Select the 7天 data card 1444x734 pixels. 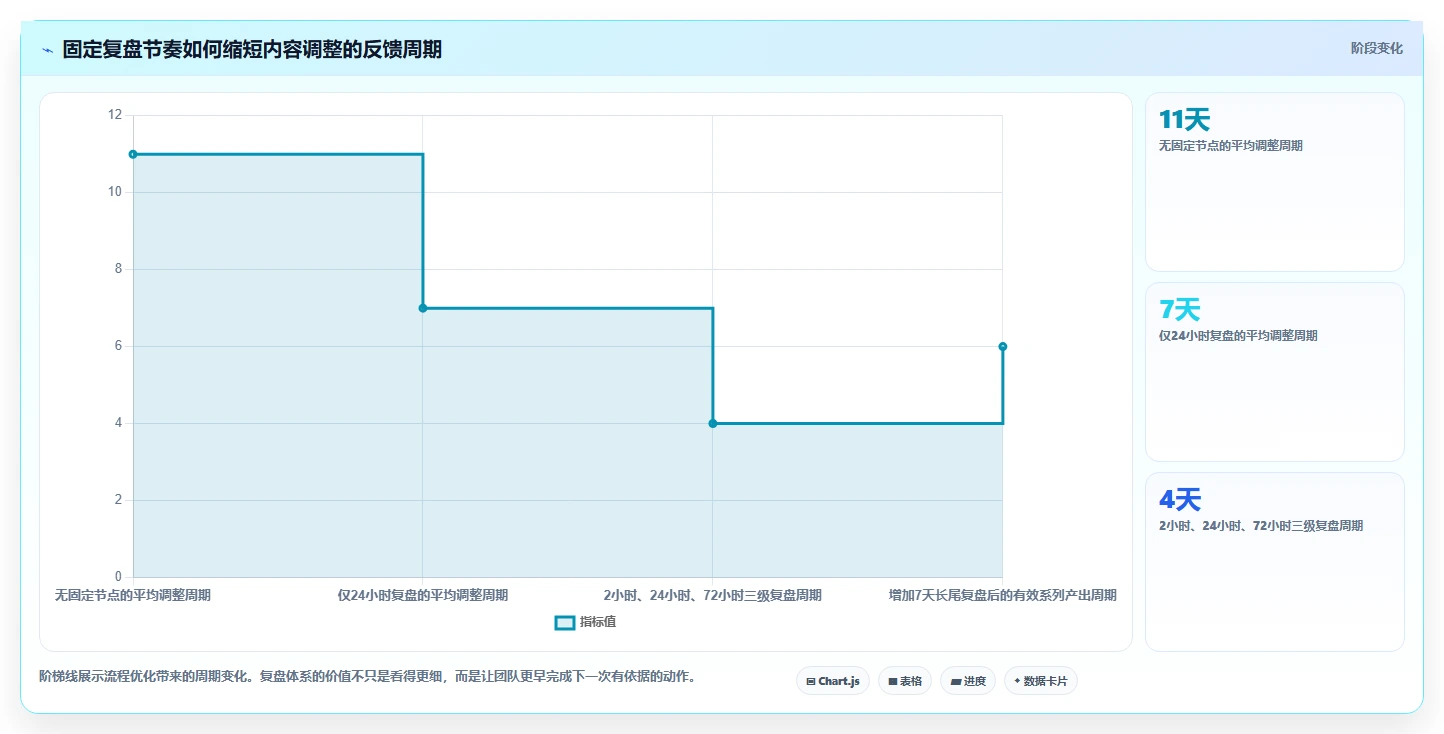[x=1274, y=372]
